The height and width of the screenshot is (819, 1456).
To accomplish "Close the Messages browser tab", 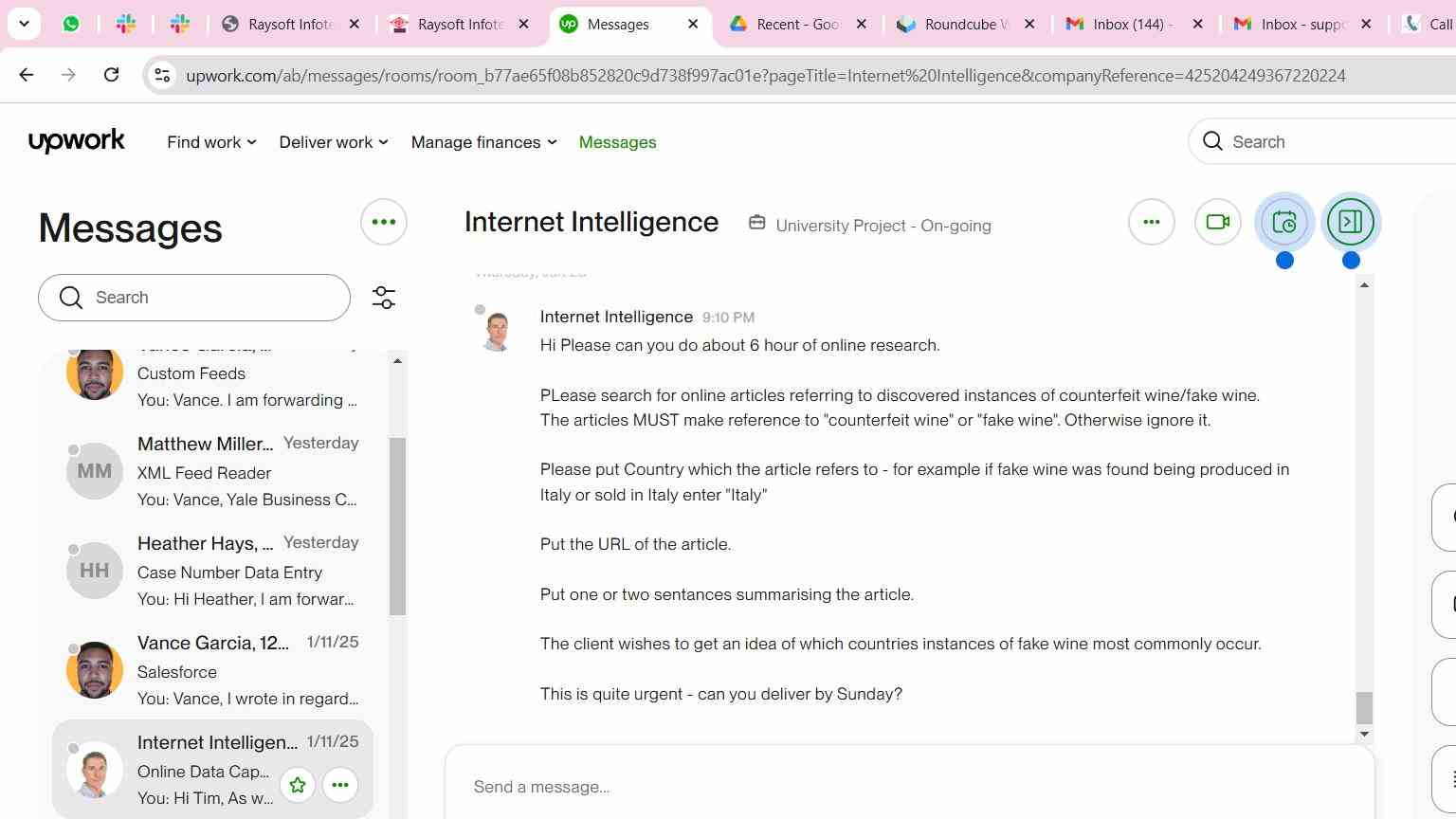I will (x=693, y=24).
